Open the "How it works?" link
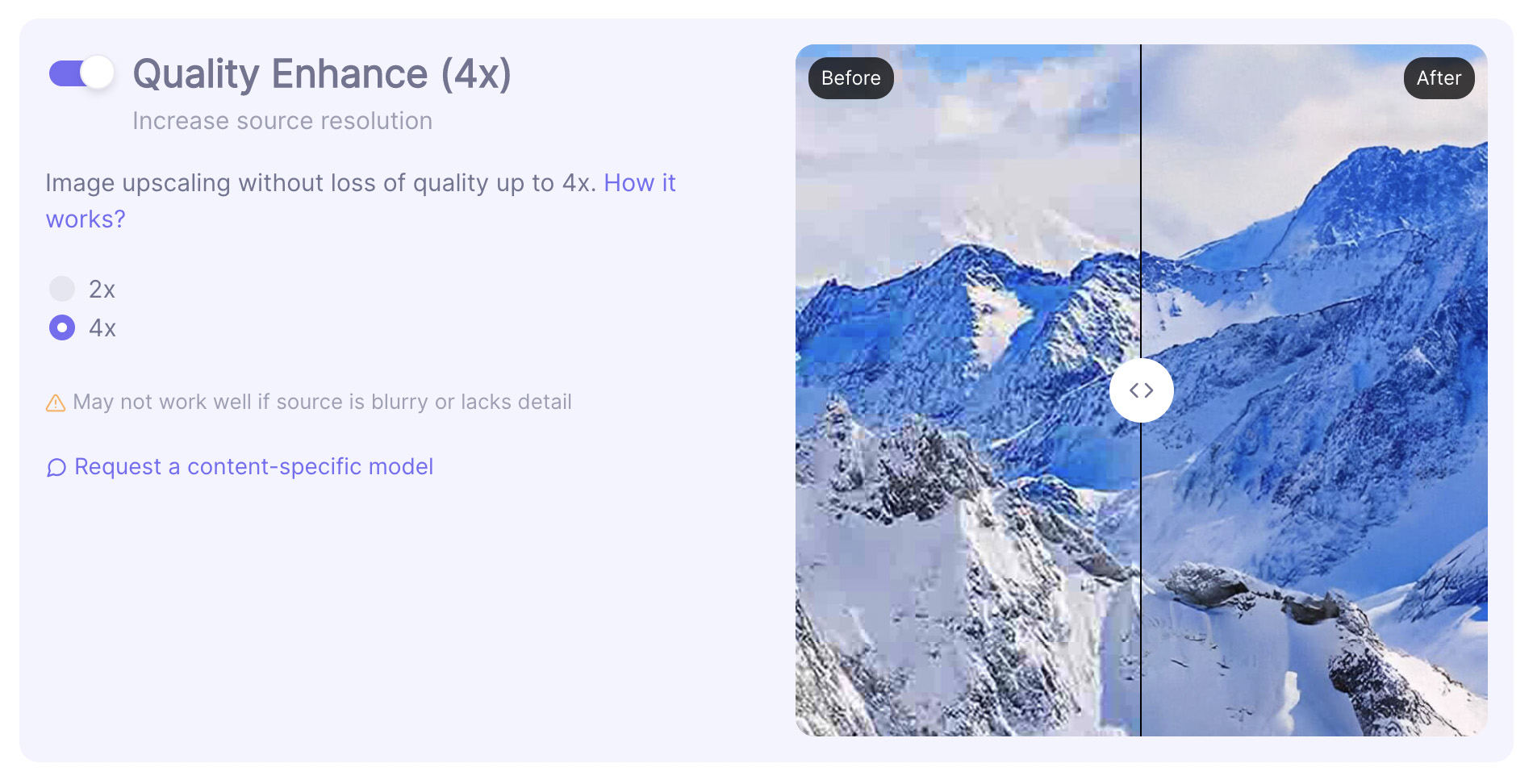This screenshot has height=784, width=1533. pyautogui.click(x=639, y=183)
